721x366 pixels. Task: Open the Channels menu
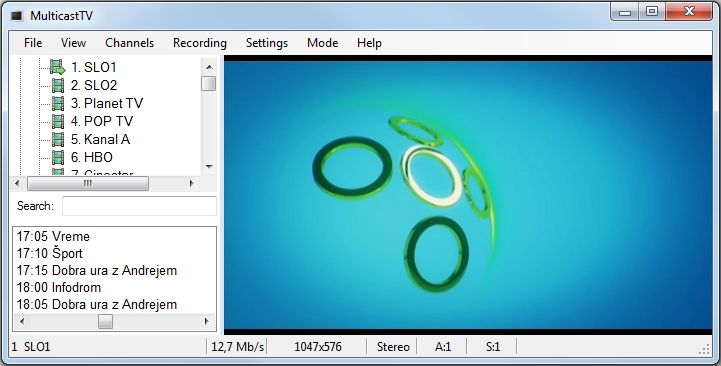[x=130, y=43]
